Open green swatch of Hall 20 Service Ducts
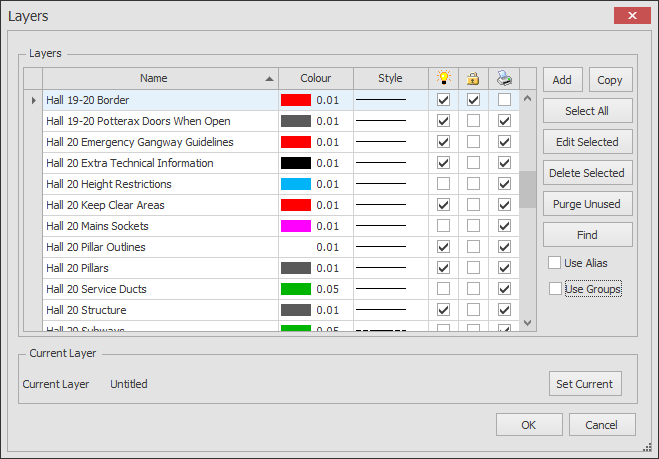This screenshot has height=459, width=659. pyautogui.click(x=296, y=289)
